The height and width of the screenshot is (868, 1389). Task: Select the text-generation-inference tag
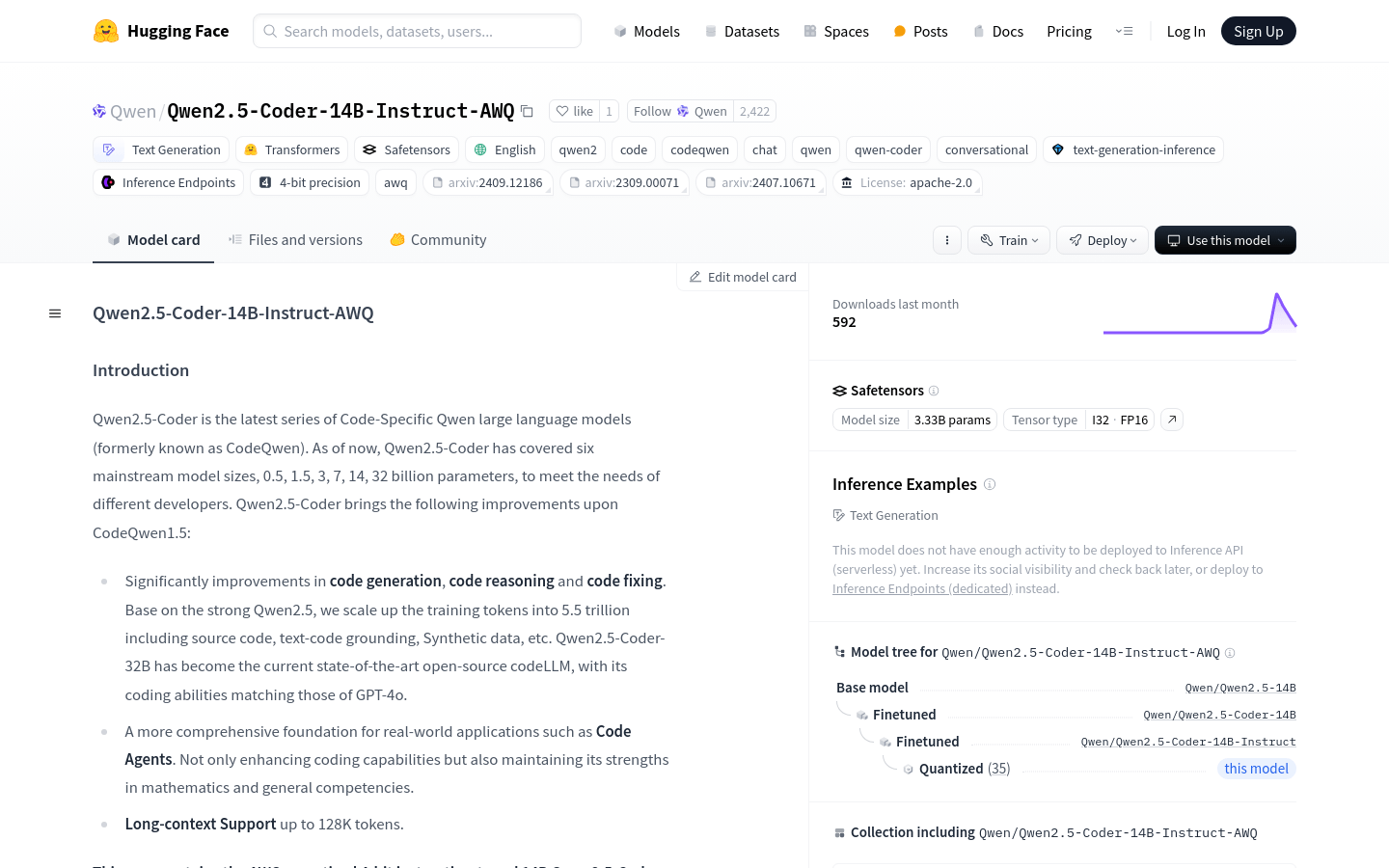tap(1133, 149)
